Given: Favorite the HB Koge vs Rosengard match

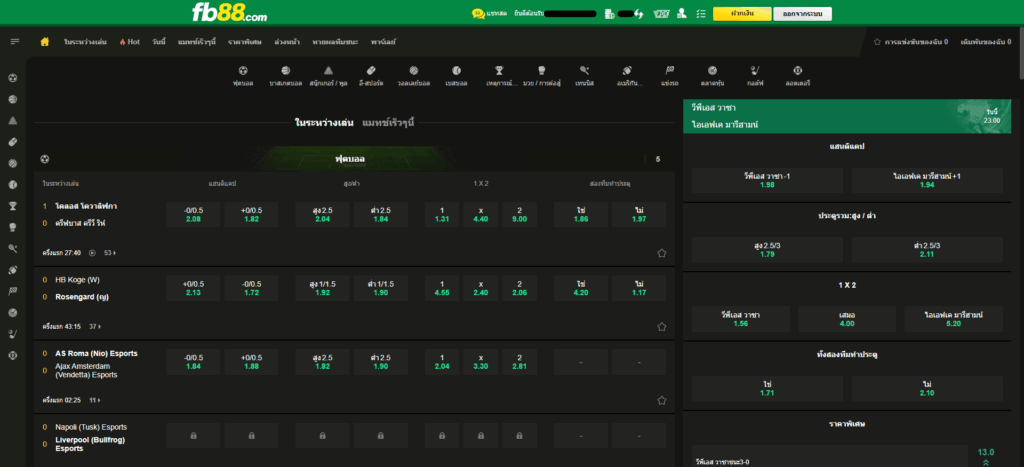Looking at the screenshot, I should tap(662, 327).
